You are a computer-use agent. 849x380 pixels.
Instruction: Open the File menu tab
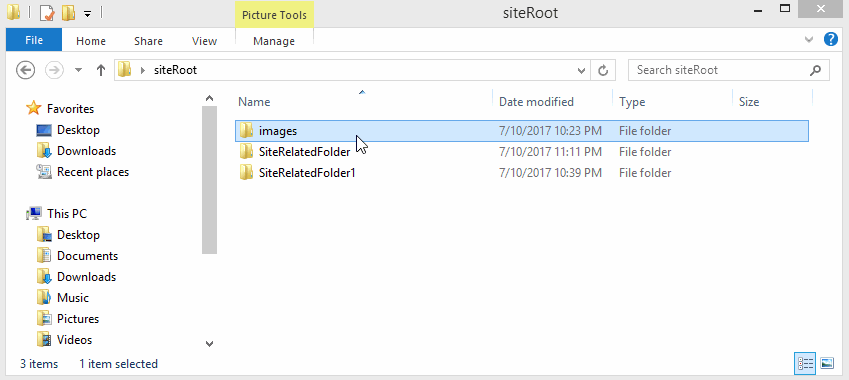(34, 41)
